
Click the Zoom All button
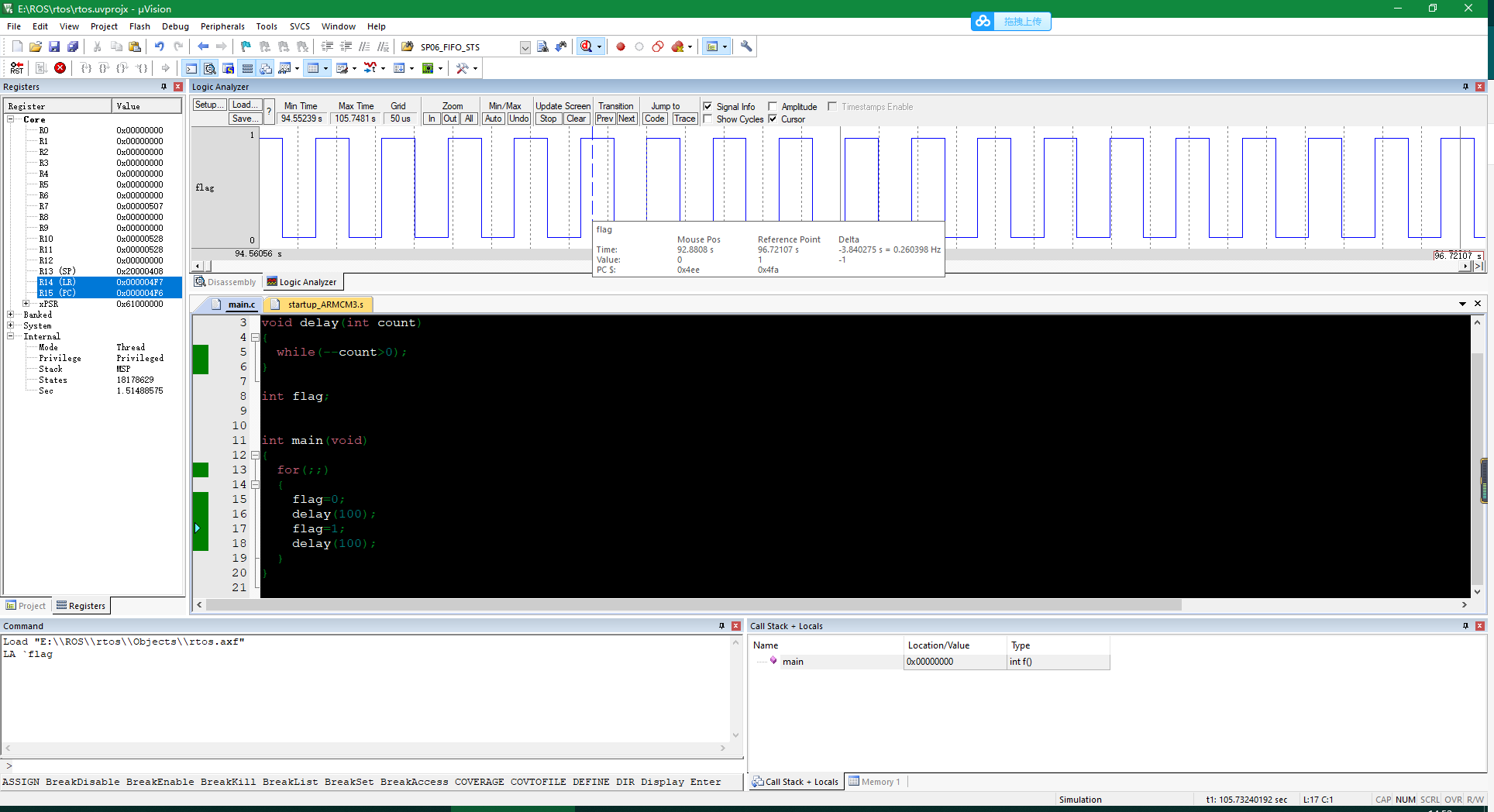[x=469, y=119]
